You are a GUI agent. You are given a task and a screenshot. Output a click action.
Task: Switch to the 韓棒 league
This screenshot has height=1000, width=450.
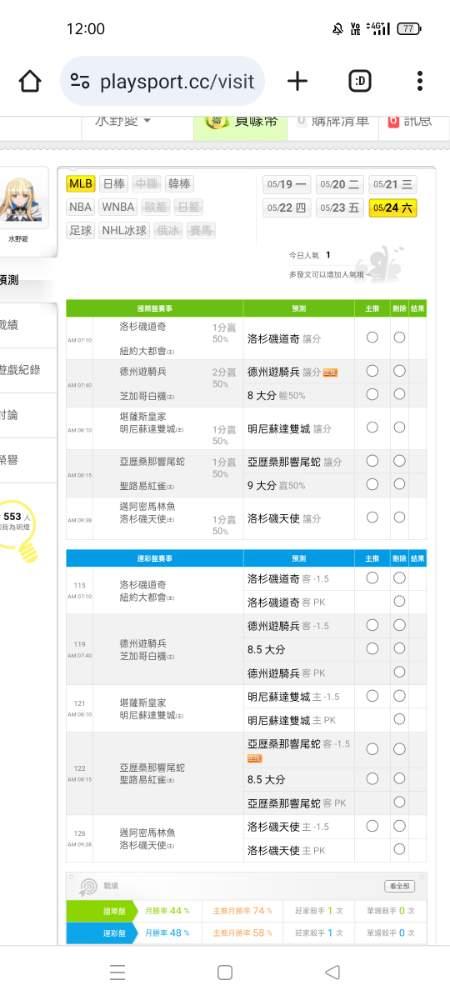point(179,184)
